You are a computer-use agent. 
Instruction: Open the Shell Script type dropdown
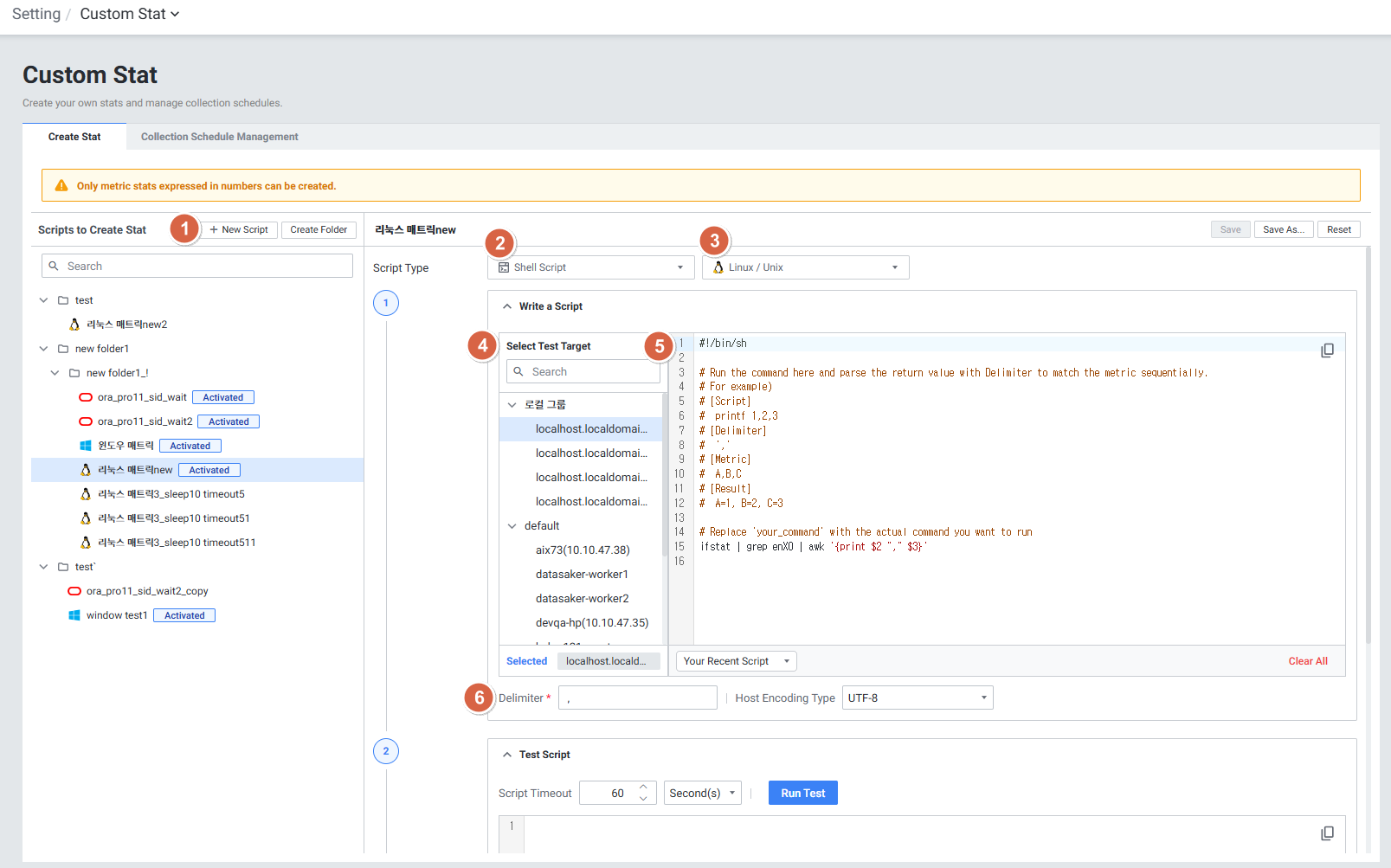(591, 267)
